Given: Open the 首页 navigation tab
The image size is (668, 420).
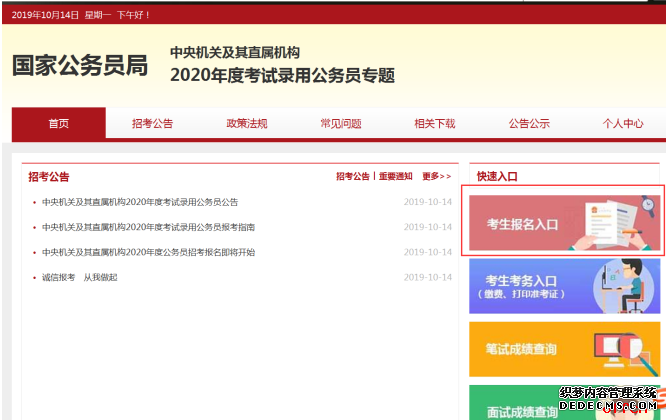Looking at the screenshot, I should point(59,124).
